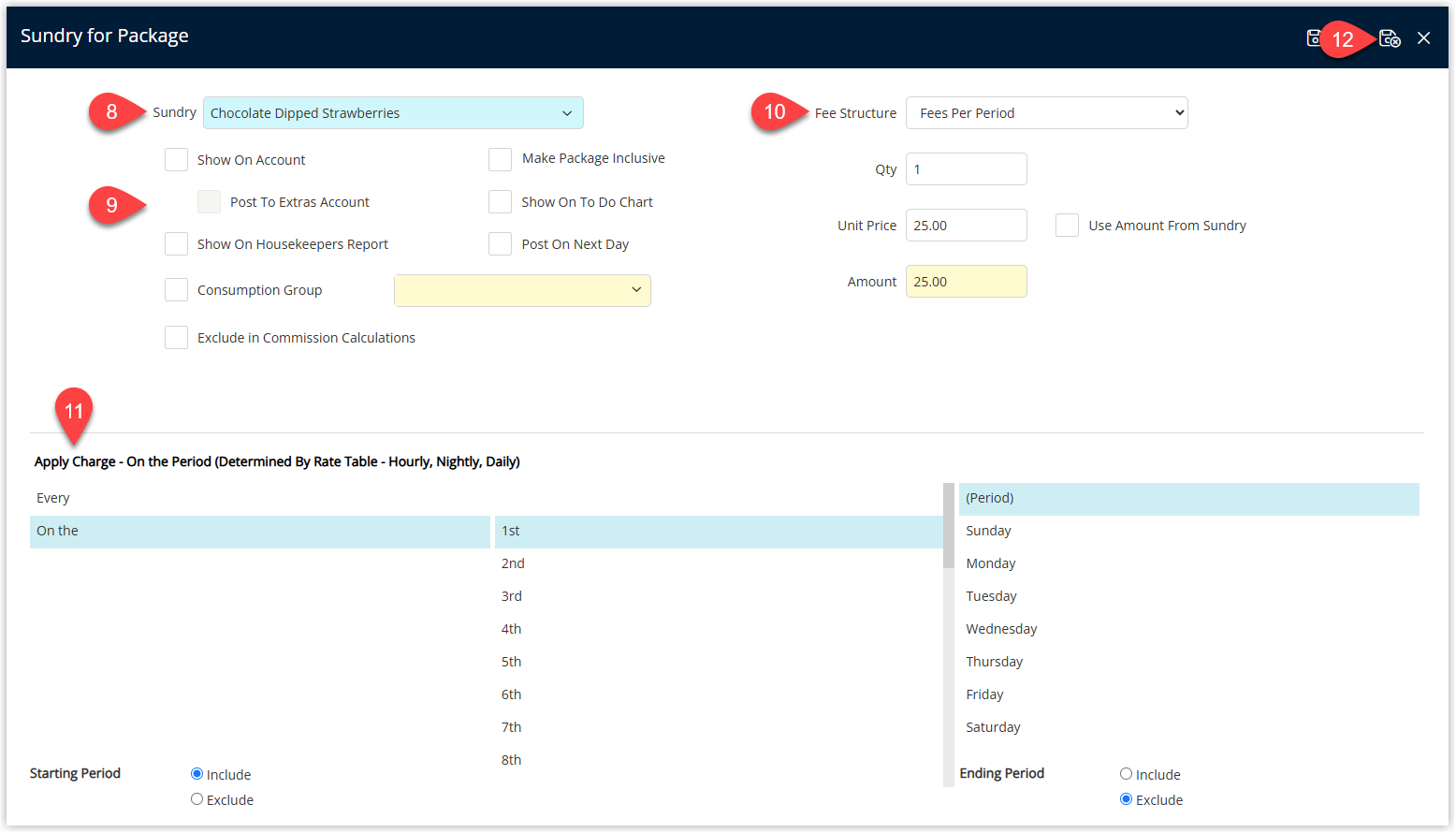Choose 3rd in the ordinal list

(x=719, y=597)
